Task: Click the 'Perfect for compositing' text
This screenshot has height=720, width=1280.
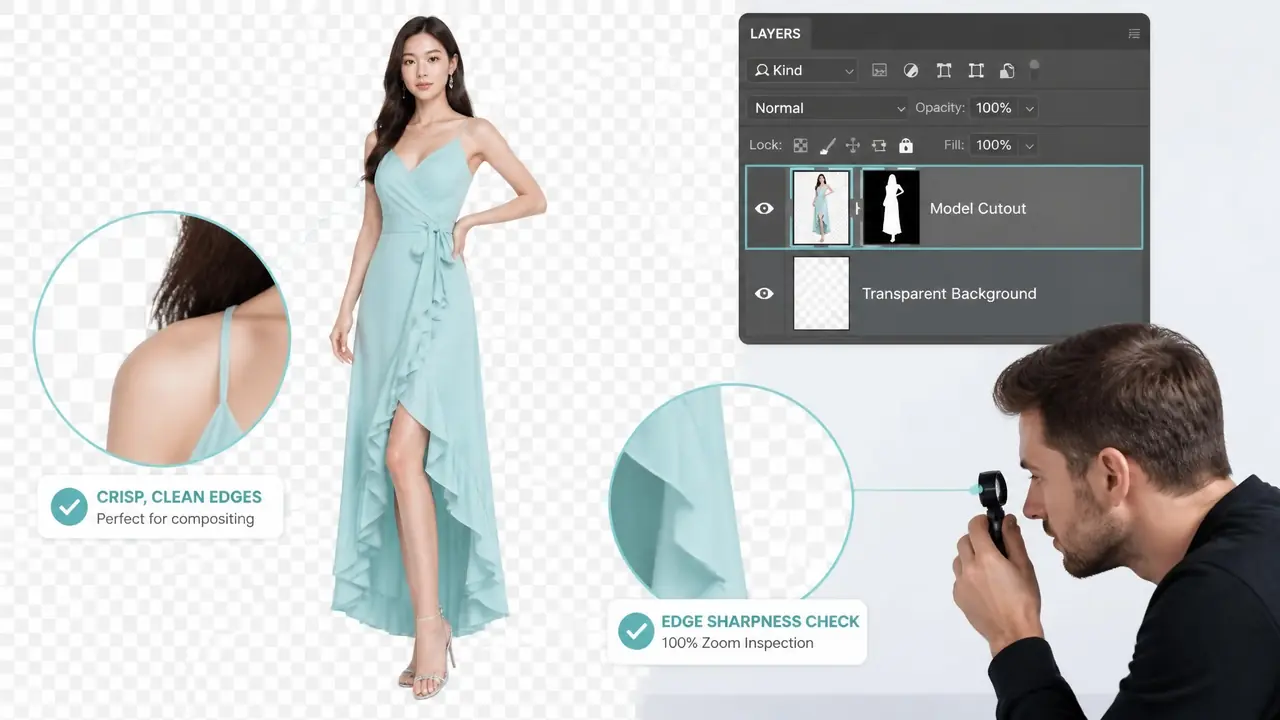Action: coord(175,519)
